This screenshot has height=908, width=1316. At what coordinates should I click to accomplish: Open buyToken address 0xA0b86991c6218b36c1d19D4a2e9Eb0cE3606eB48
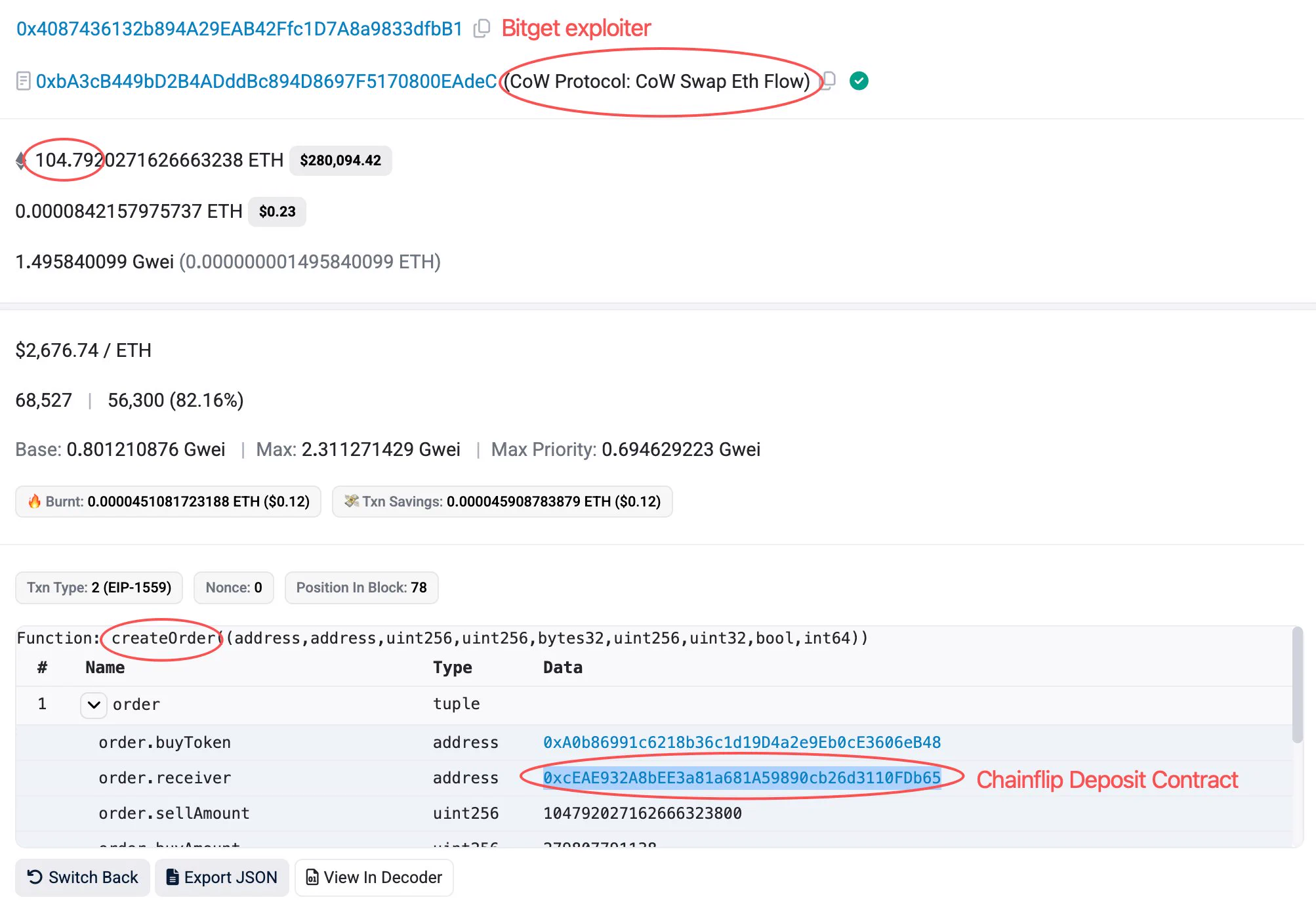(x=742, y=742)
